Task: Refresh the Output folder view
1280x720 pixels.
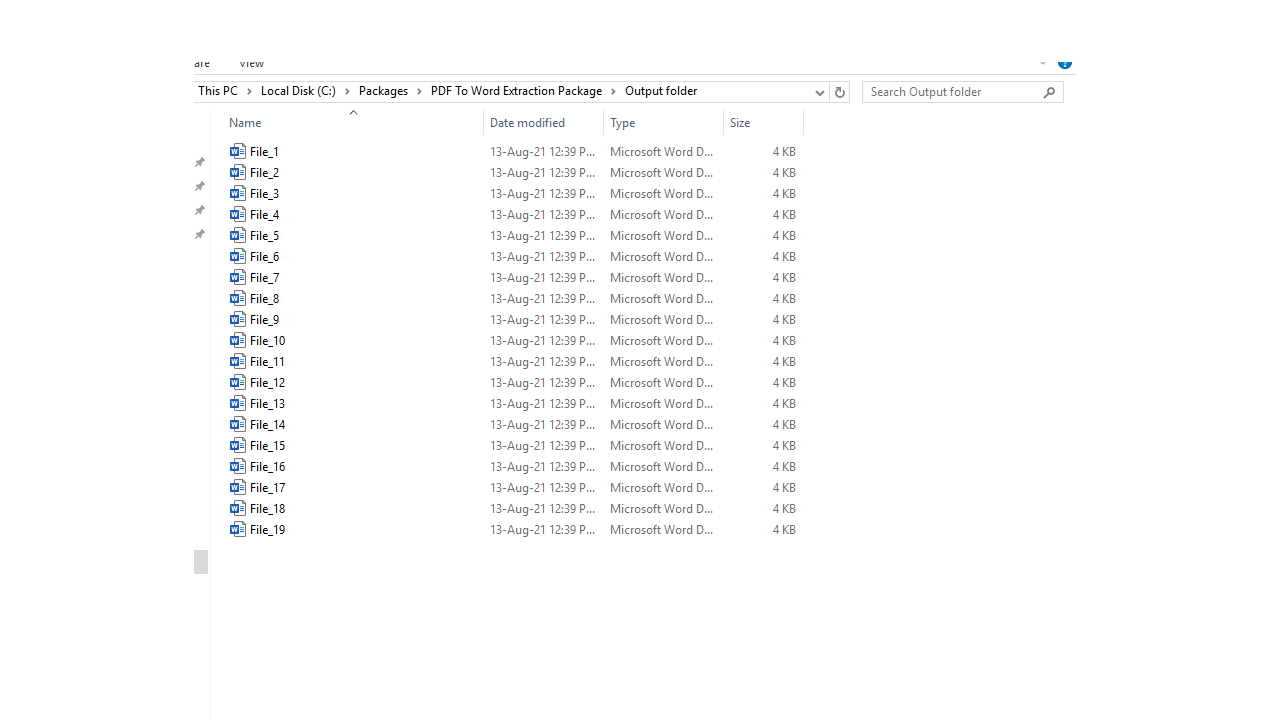Action: point(839,92)
